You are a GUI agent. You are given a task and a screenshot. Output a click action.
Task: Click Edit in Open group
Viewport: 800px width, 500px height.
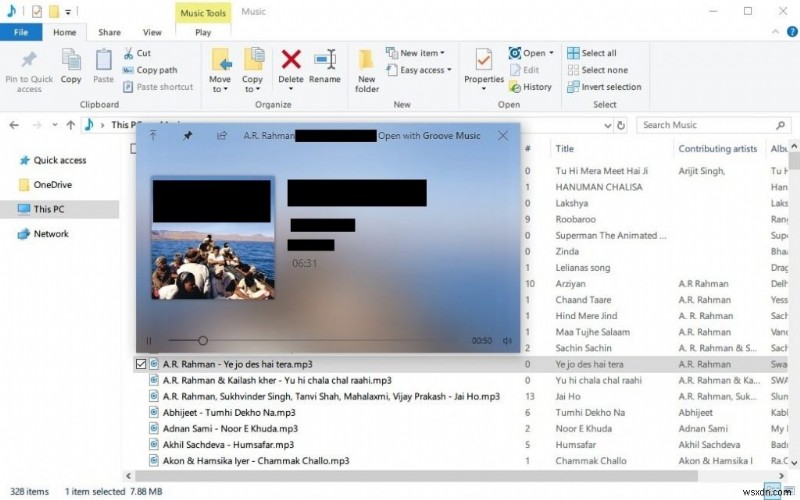coord(524,70)
